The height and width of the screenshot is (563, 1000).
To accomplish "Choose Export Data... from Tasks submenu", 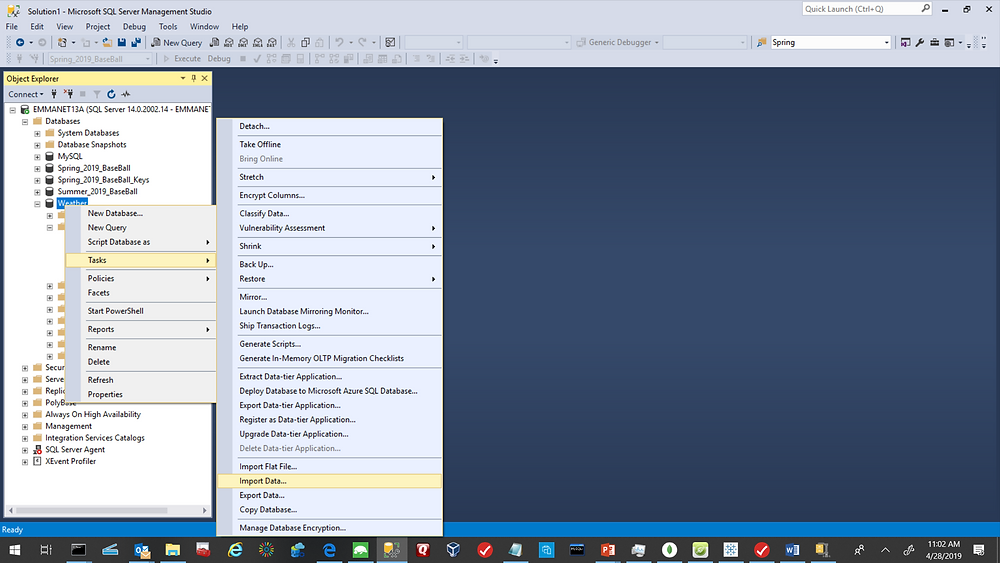I will click(x=330, y=495).
